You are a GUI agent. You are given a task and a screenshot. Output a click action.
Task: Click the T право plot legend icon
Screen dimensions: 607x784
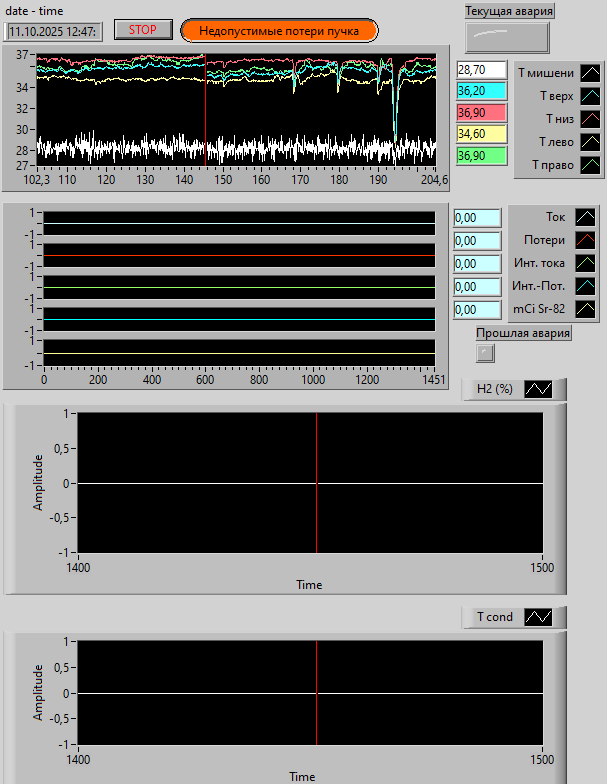pos(590,164)
